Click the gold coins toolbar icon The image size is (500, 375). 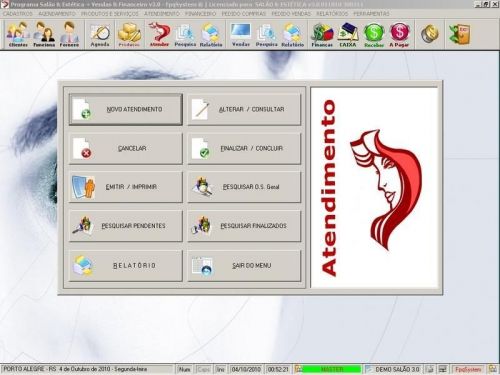pyautogui.click(x=429, y=34)
